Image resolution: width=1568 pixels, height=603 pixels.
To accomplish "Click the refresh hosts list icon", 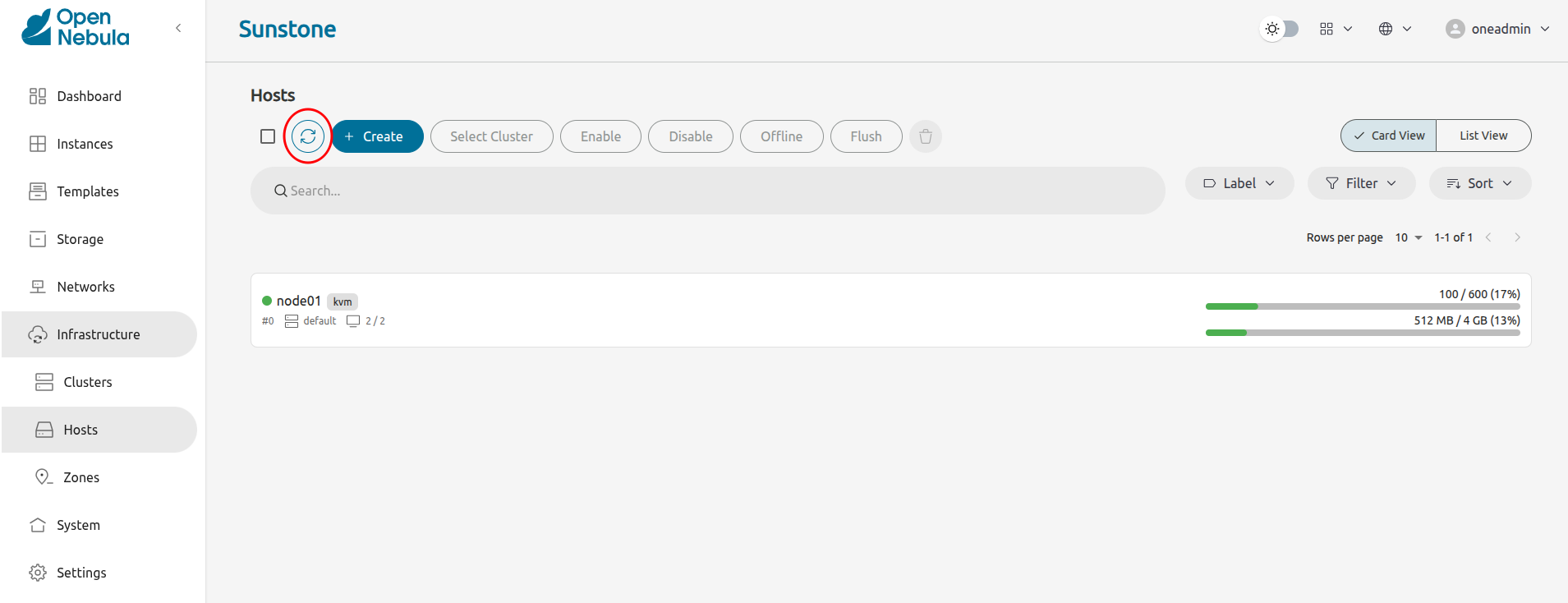I will [308, 136].
